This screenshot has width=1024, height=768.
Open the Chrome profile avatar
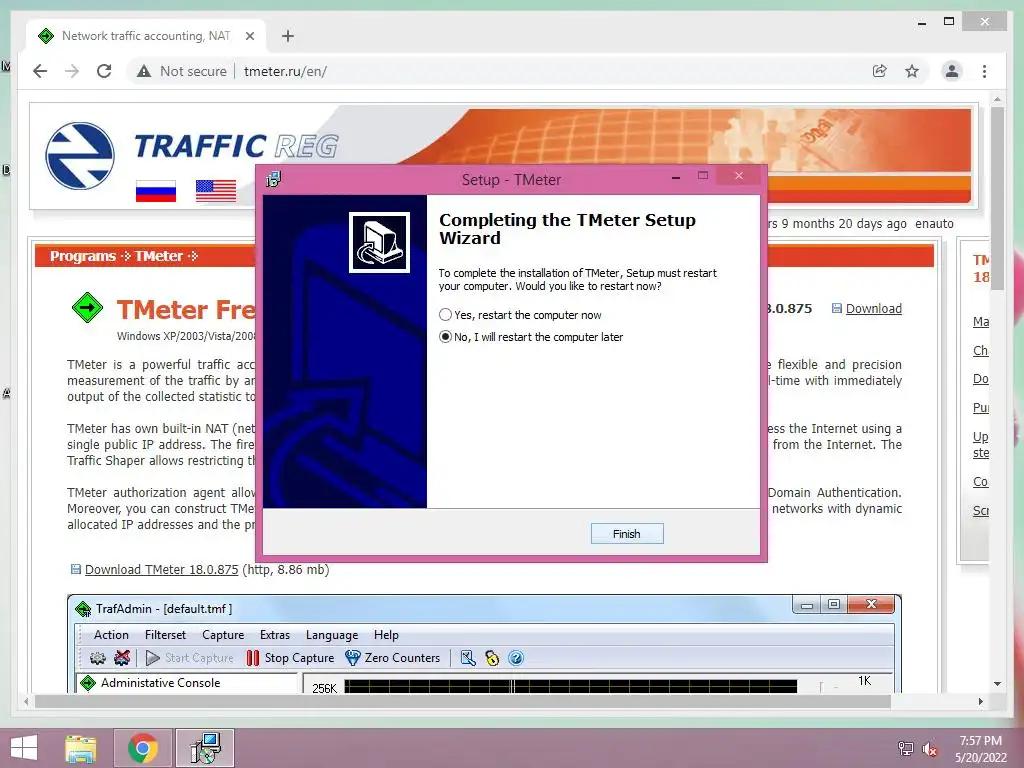[x=952, y=71]
